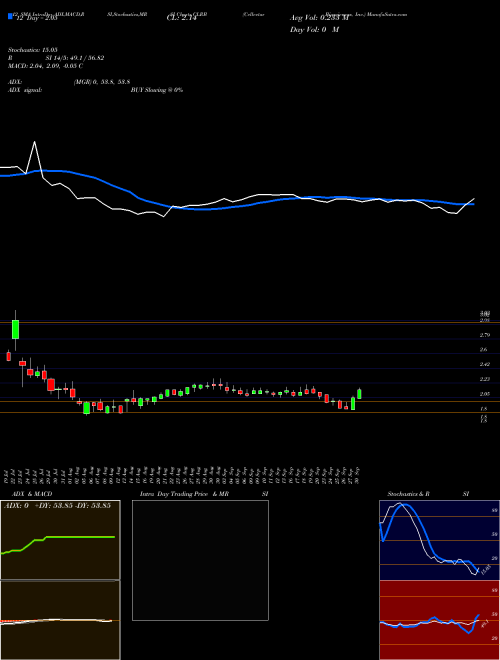
Task: Click the 'CL: 2.14' closing price text
Action: 182,18
